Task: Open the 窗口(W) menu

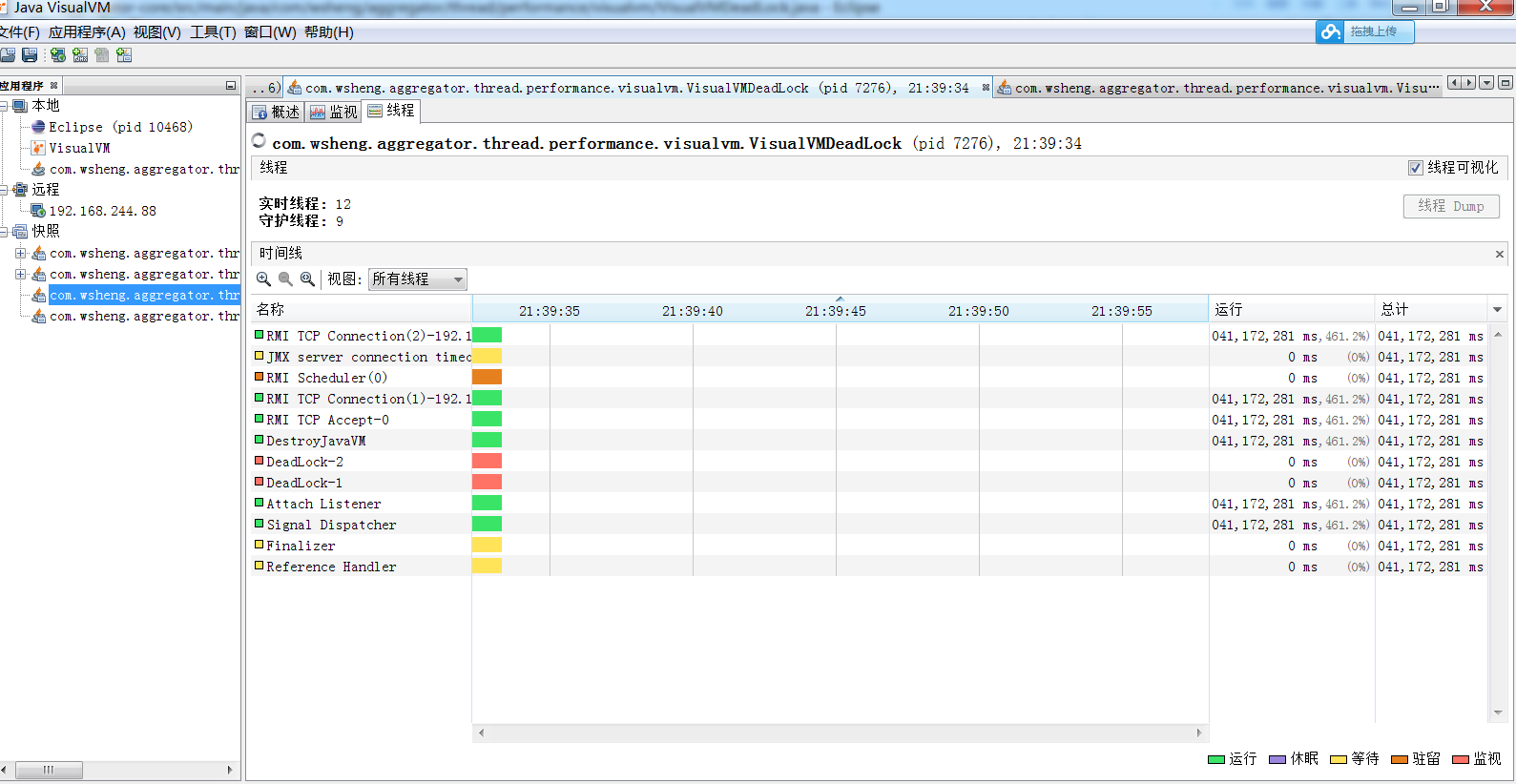Action: [x=270, y=32]
